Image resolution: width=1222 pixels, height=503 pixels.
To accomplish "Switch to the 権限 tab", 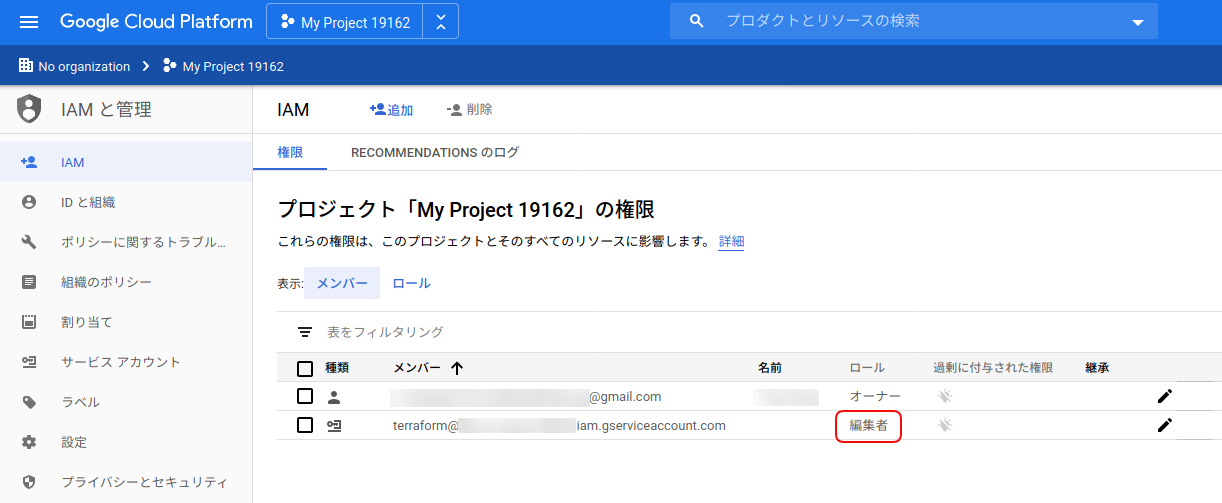I will [x=290, y=153].
